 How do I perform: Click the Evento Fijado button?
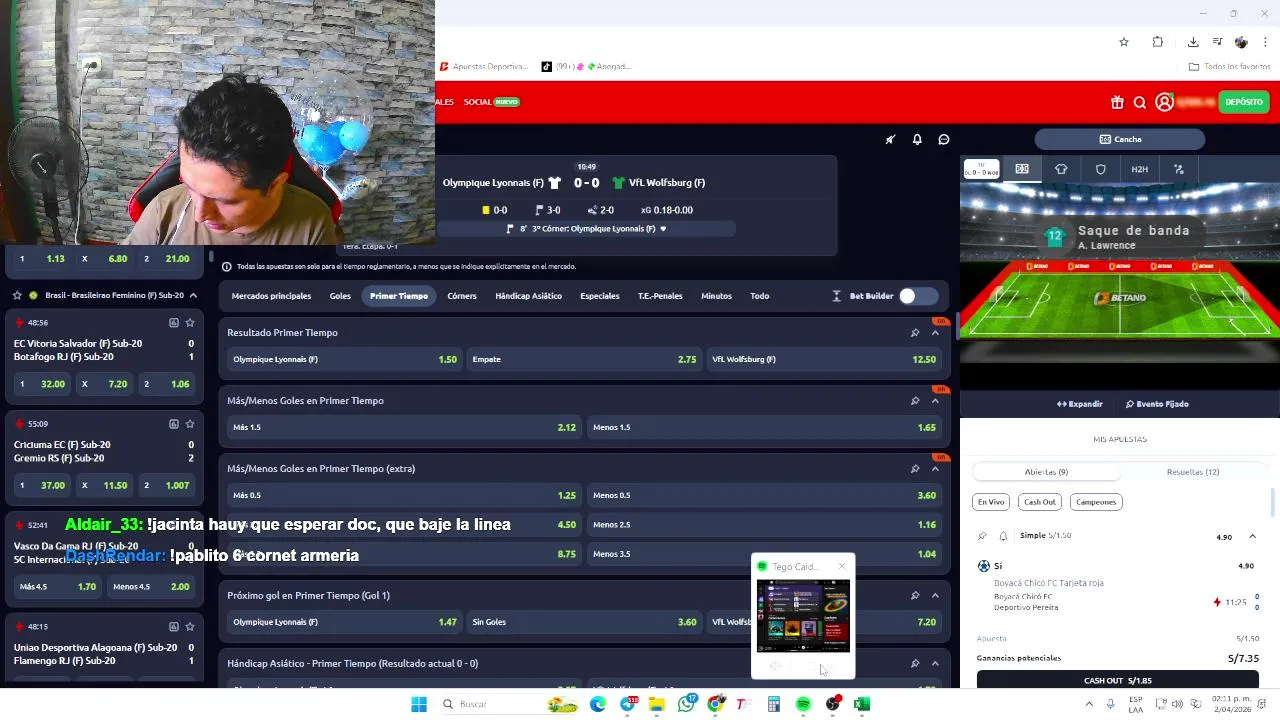coord(1157,404)
